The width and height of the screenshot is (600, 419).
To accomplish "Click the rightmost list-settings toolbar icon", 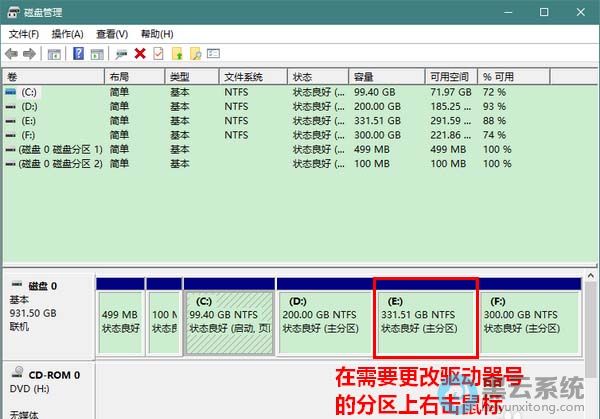I will 213,54.
